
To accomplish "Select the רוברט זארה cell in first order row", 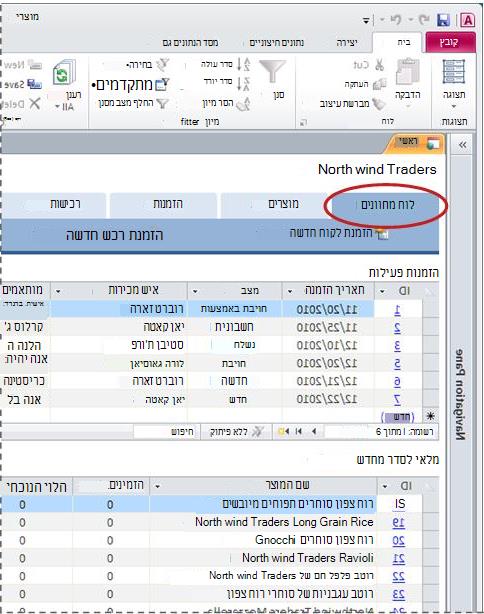I will coord(119,309).
